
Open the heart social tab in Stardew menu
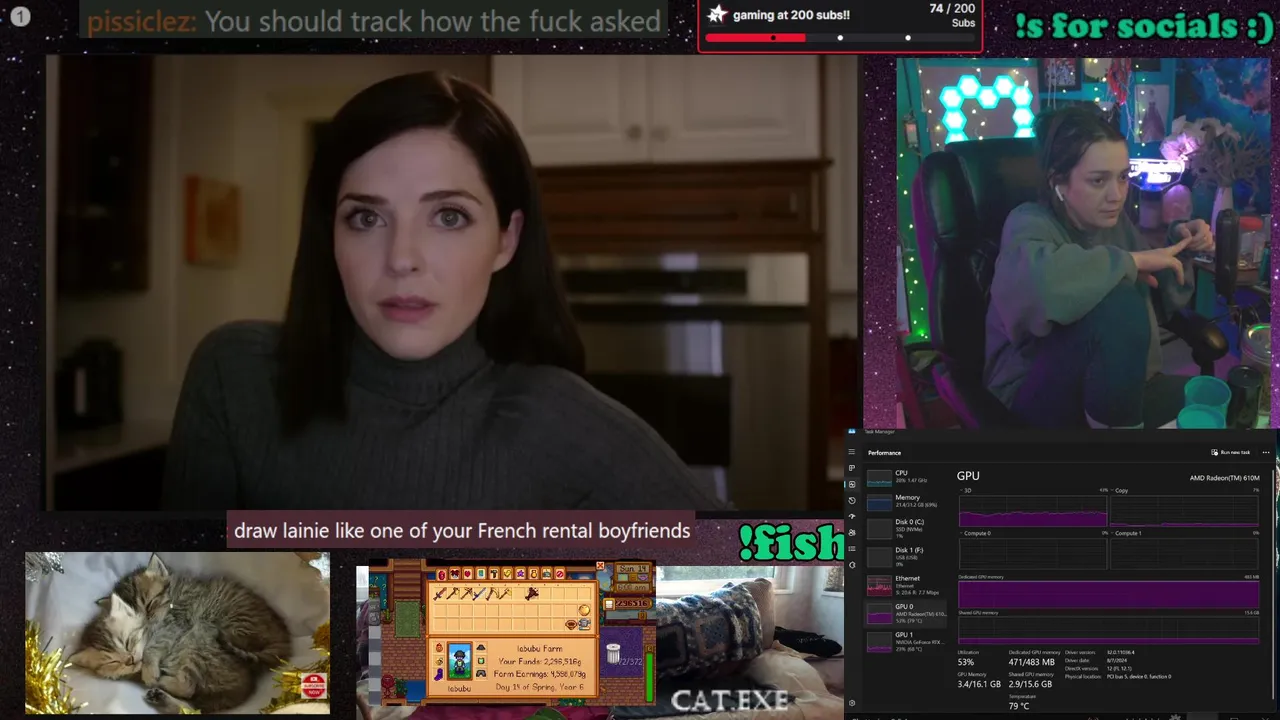[x=468, y=574]
